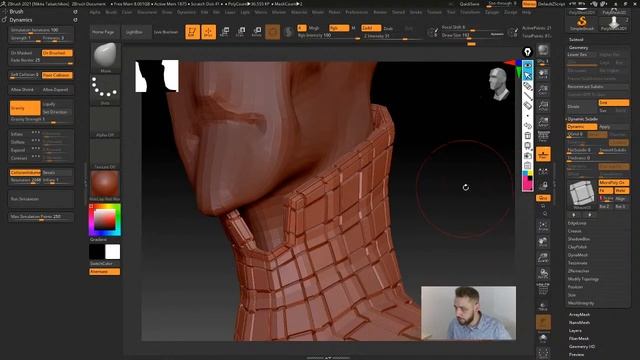Toggle the On Brushed option
640x360 pixels.
point(57,53)
